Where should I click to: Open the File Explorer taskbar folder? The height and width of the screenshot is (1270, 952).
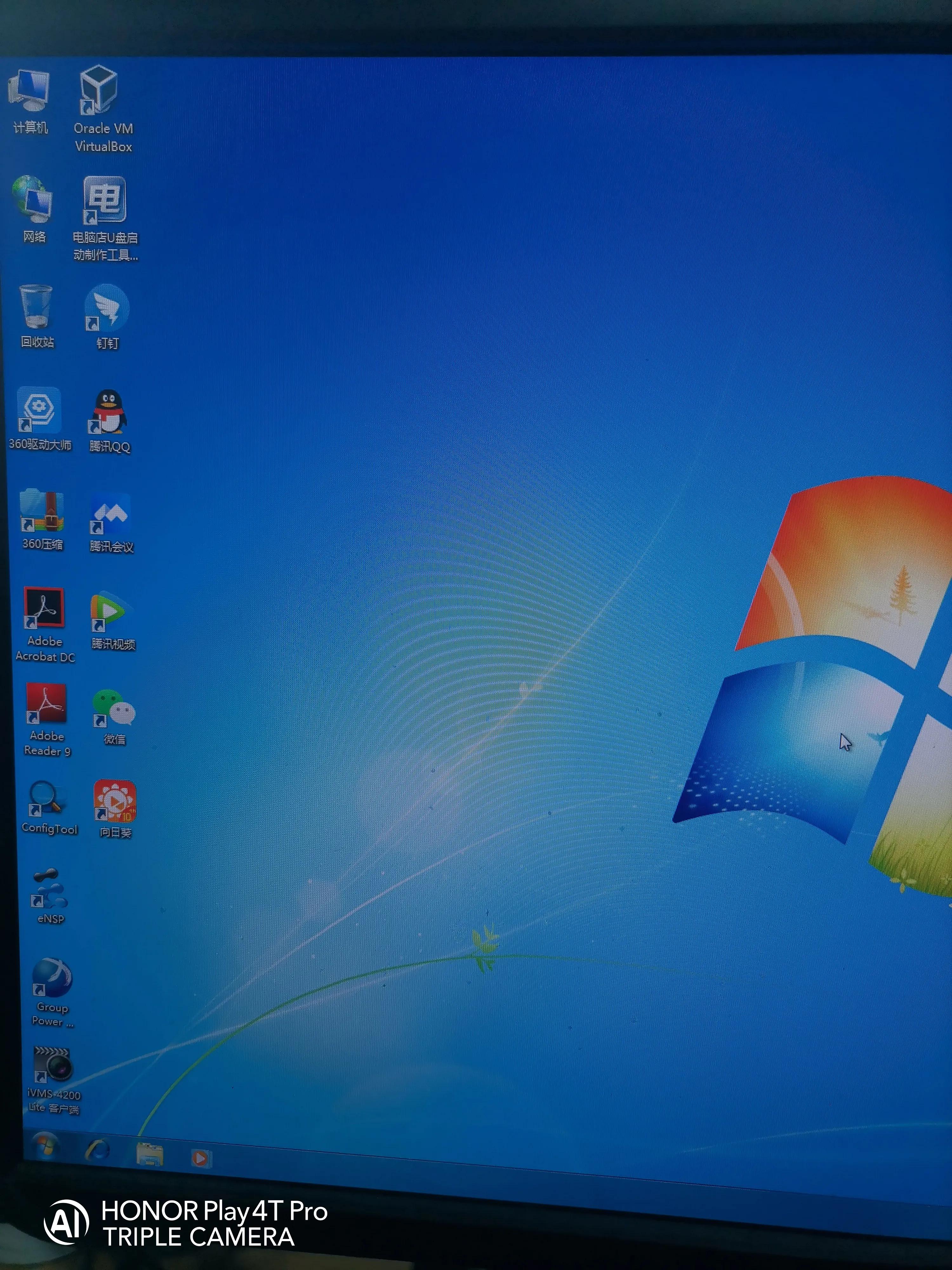[x=150, y=1154]
